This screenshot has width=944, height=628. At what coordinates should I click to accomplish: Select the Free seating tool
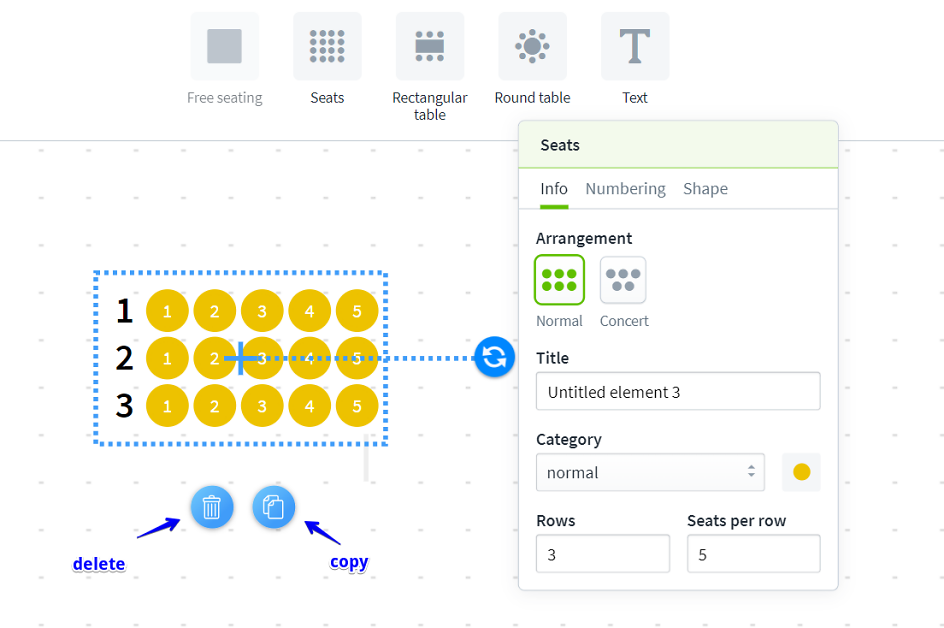225,47
